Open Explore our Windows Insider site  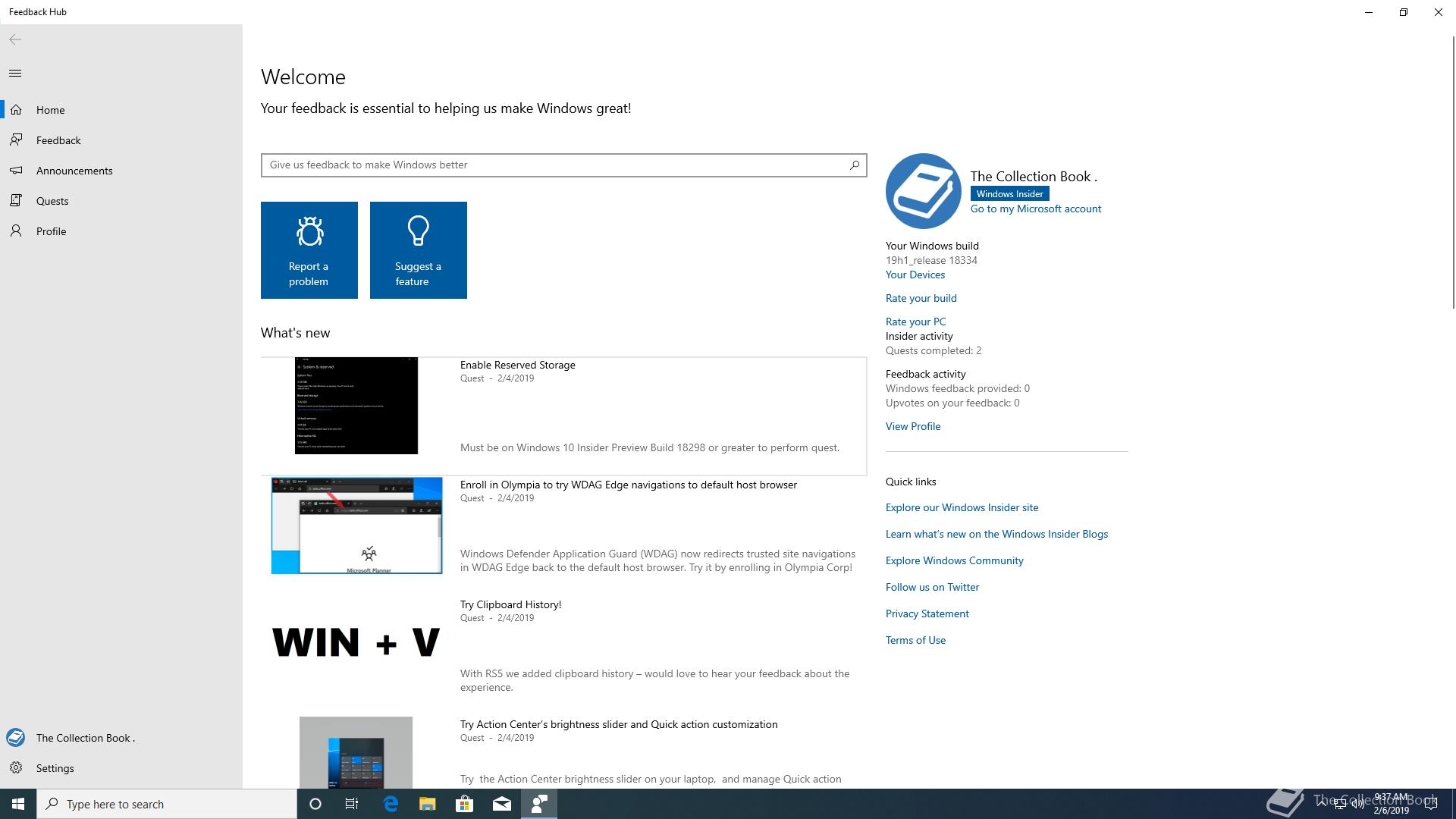point(962,507)
